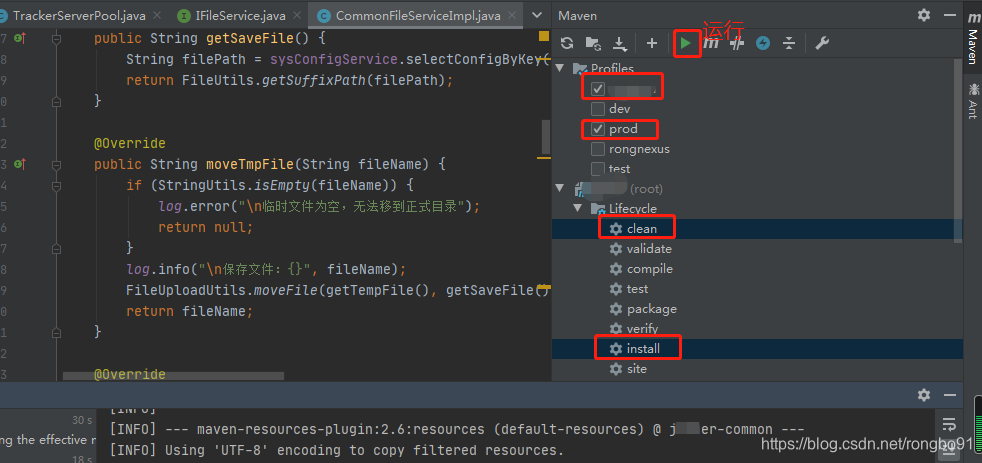Collapse the root project node
The width and height of the screenshot is (982, 463).
coord(560,189)
